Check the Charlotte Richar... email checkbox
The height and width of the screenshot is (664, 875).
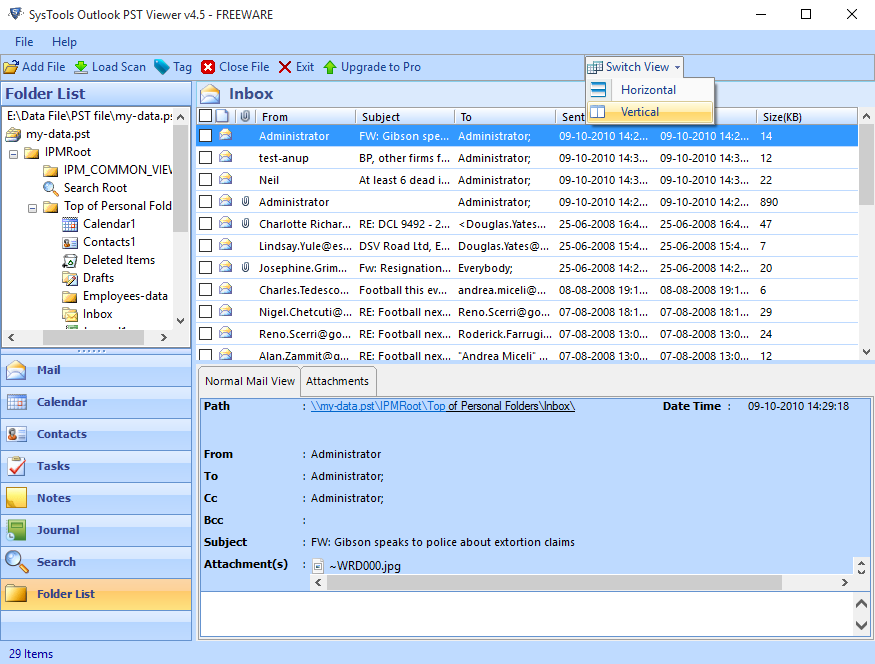coord(205,224)
